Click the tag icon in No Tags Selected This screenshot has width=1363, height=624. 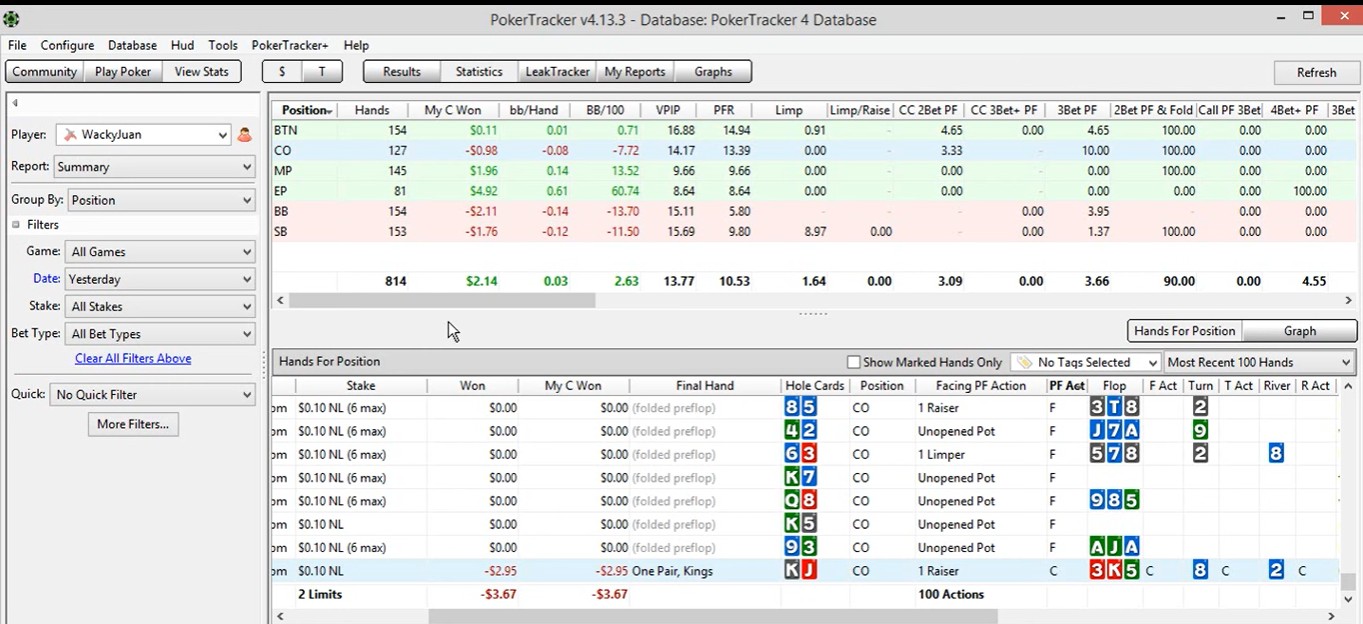[1023, 363]
